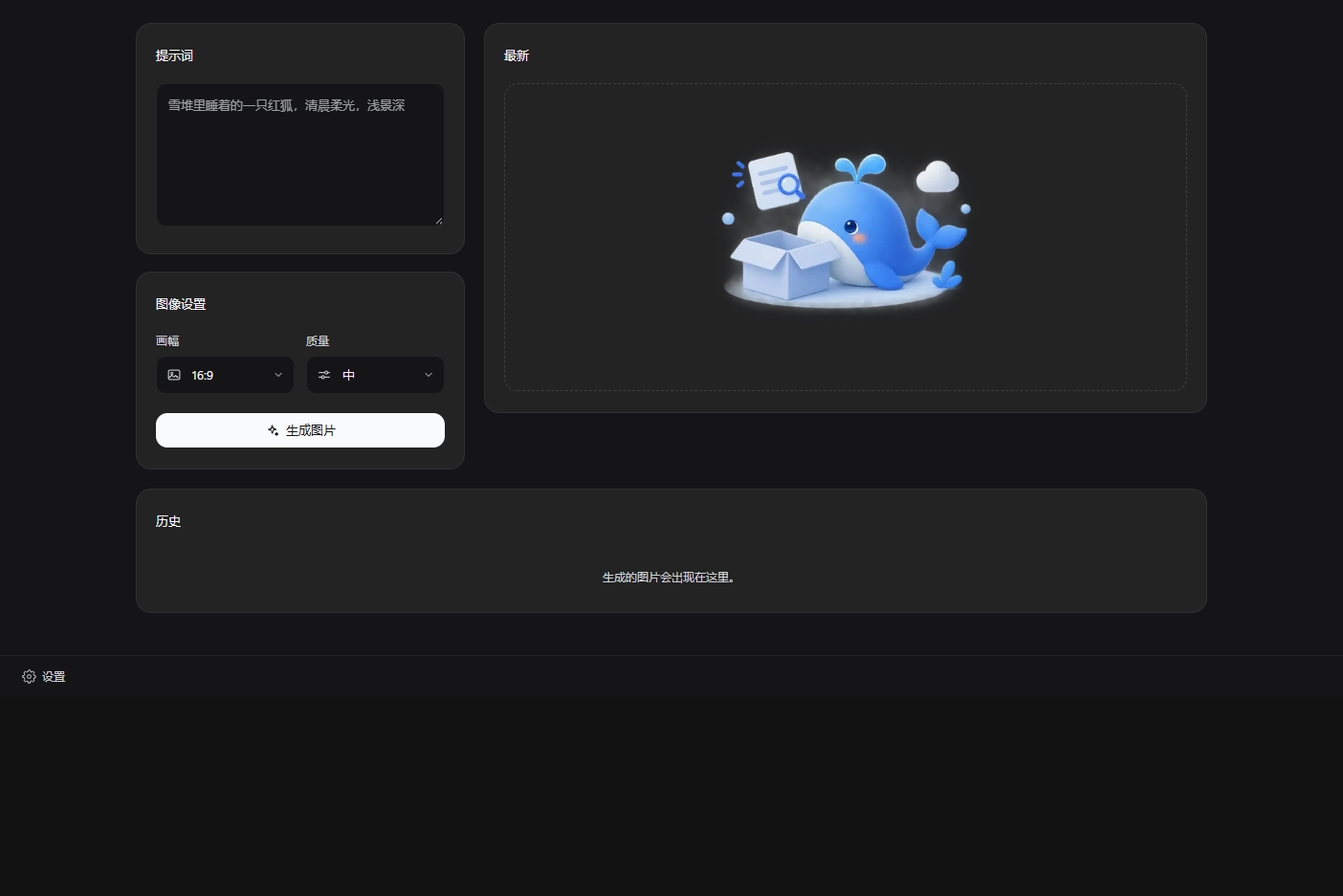
Task: Click the sliders icon in quality selector
Action: pyautogui.click(x=324, y=375)
